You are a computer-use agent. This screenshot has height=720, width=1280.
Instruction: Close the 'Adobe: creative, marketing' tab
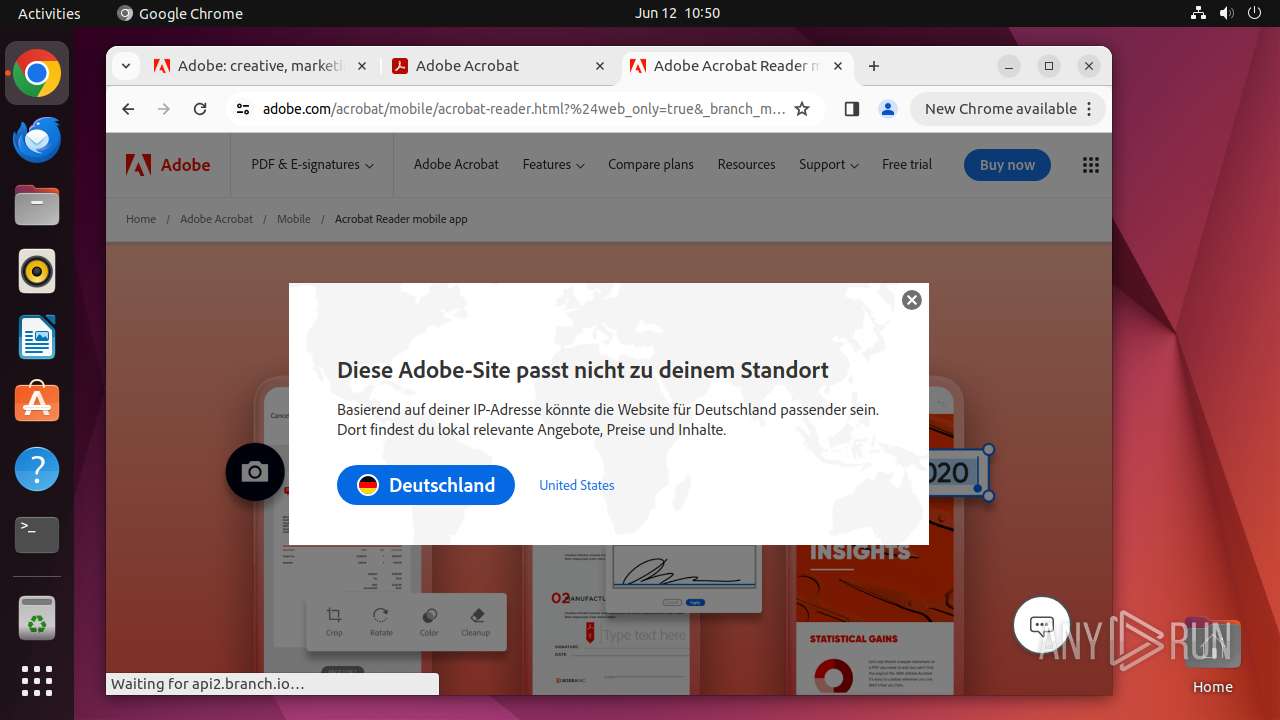pos(361,66)
